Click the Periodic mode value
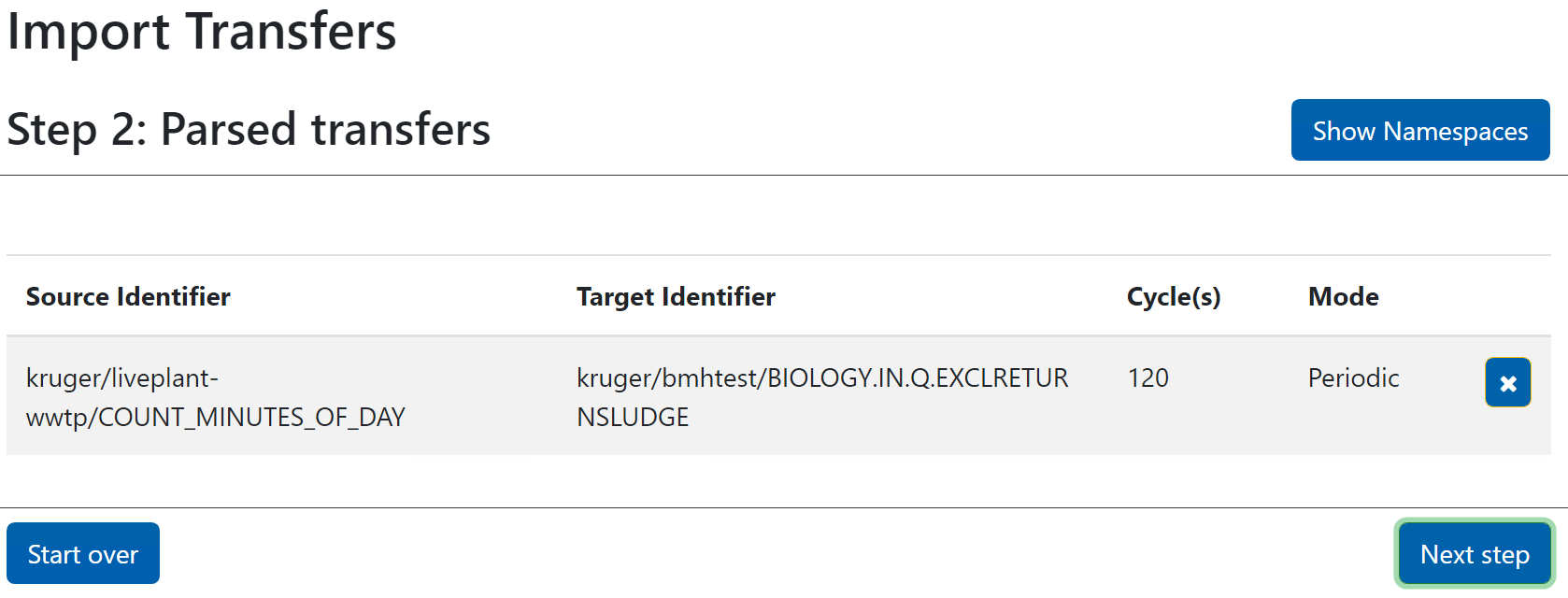The image size is (1568, 598). pos(1353,378)
